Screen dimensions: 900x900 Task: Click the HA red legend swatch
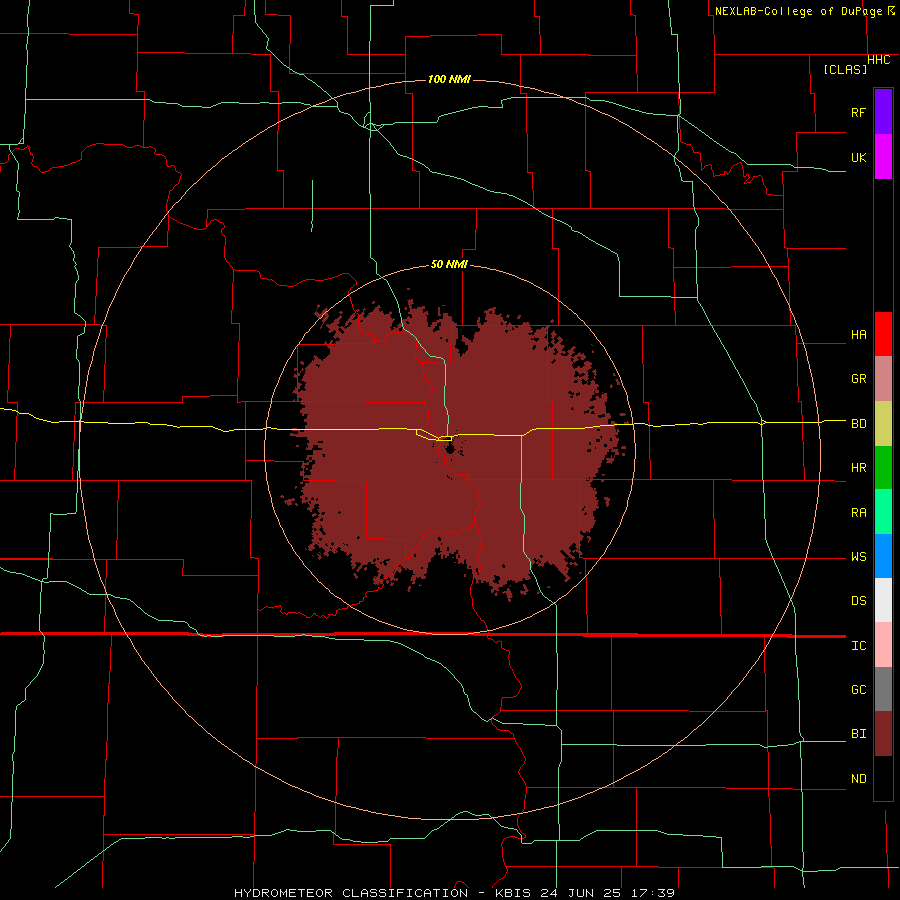pos(883,334)
